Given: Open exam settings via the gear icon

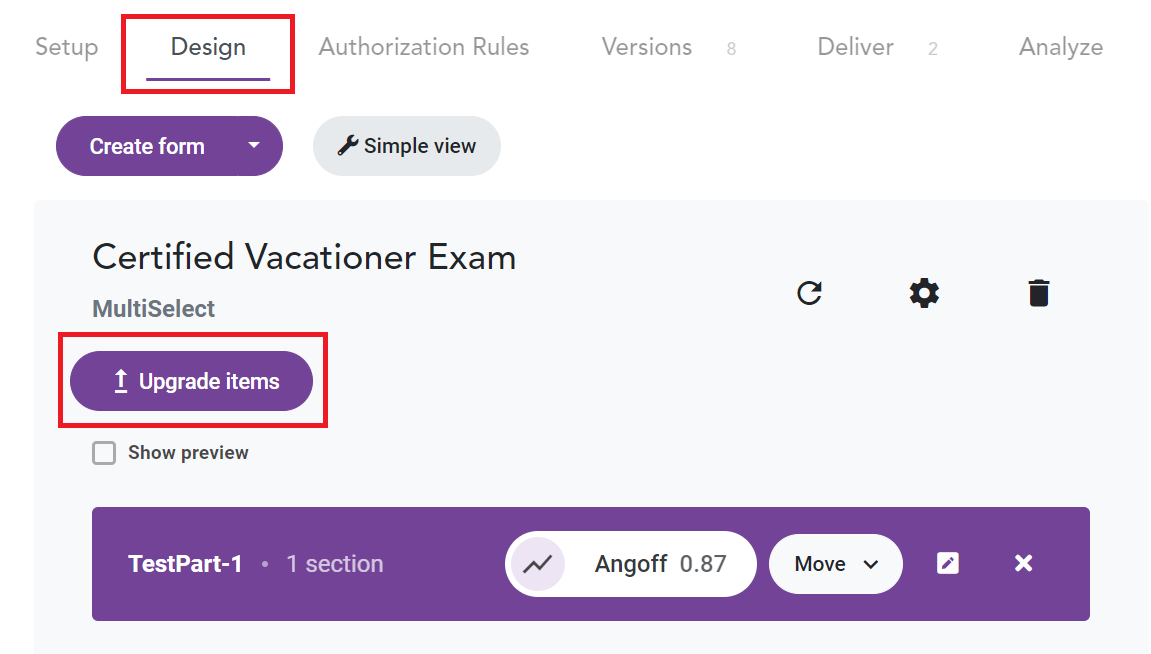Looking at the screenshot, I should [x=924, y=293].
